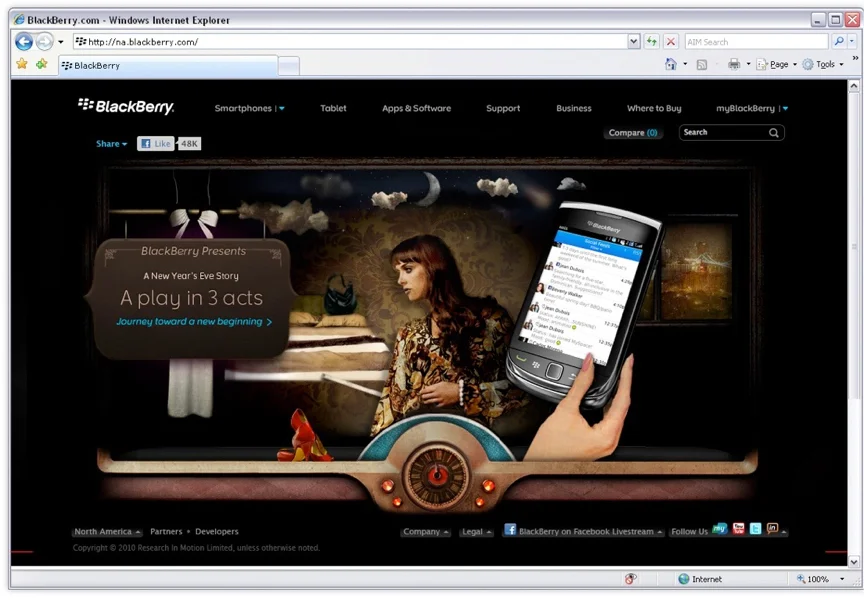Open the YouTube follow icon

738,528
